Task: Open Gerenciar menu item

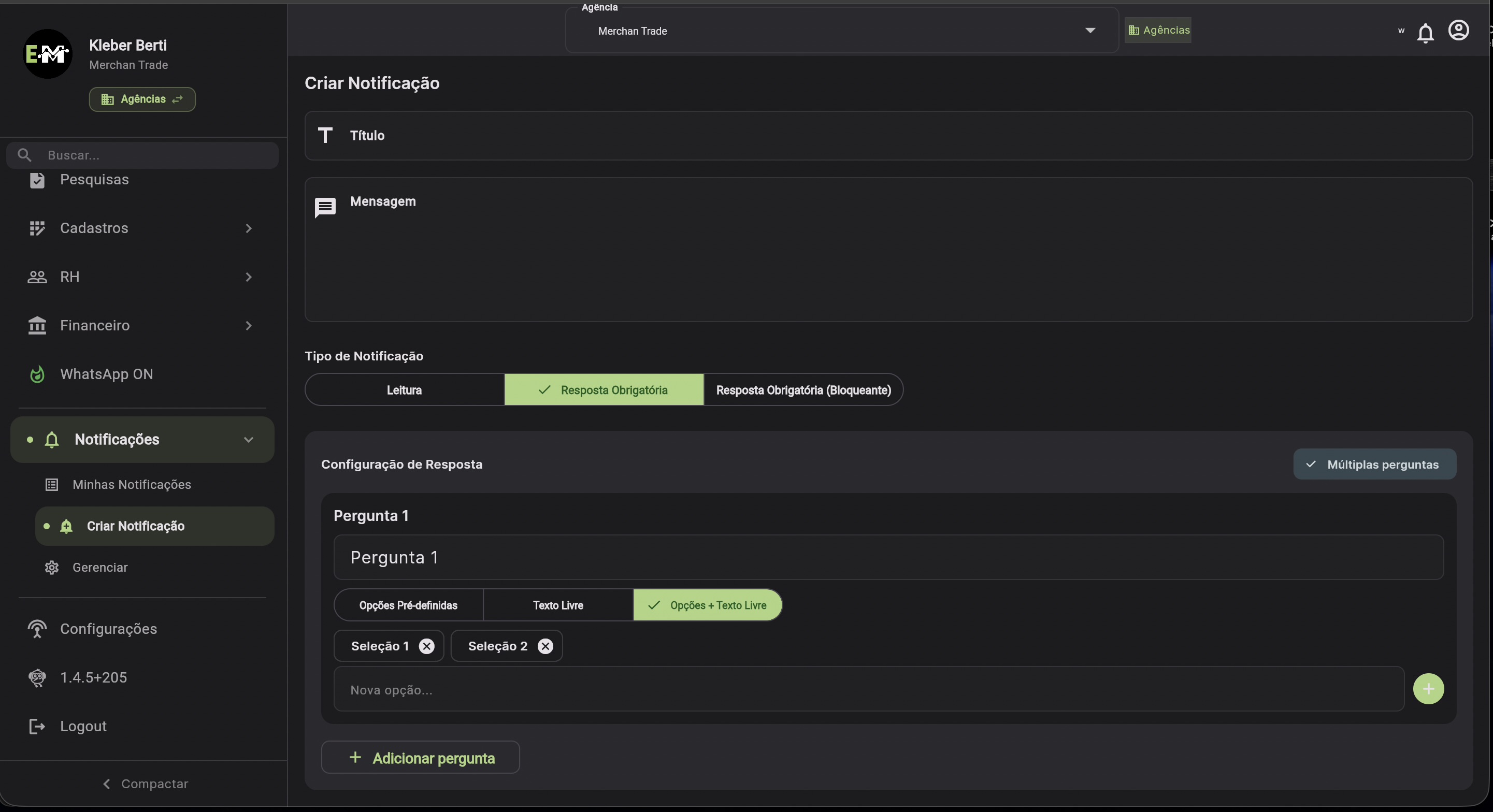Action: point(99,568)
